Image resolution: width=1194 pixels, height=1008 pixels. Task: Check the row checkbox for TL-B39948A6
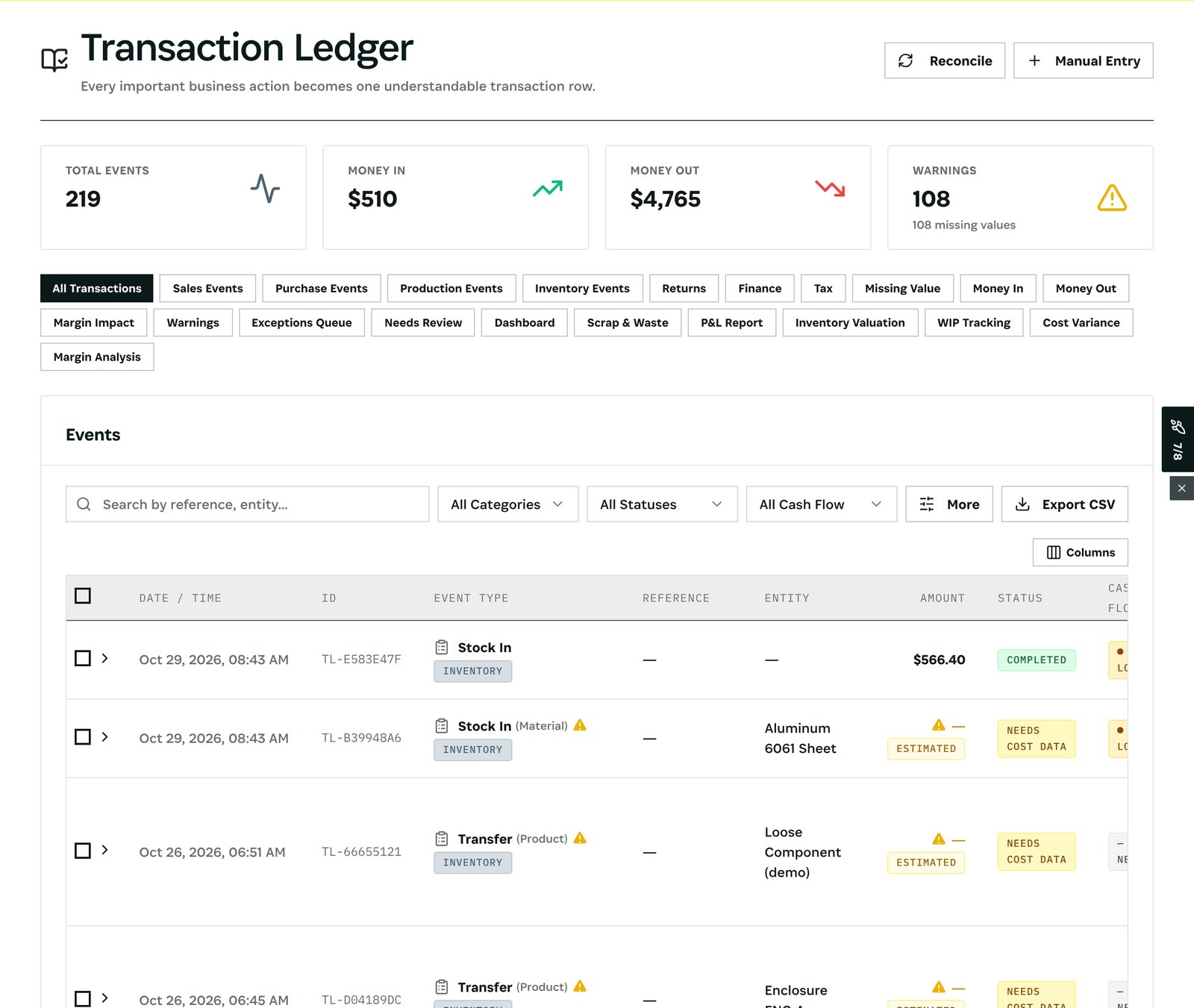point(83,737)
